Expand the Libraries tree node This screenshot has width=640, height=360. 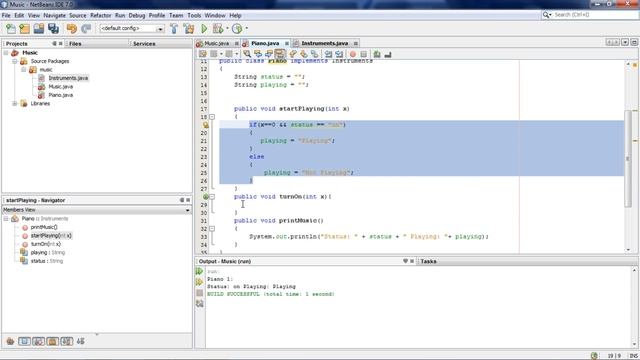click(x=15, y=104)
